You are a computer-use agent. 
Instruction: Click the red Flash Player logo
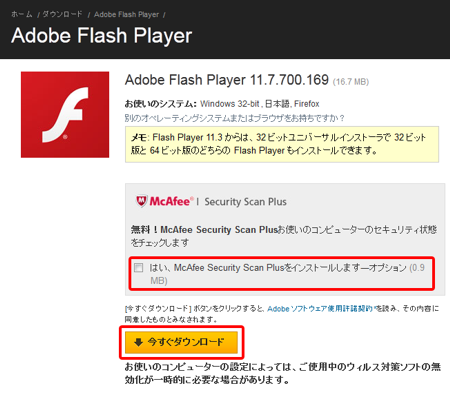65,114
